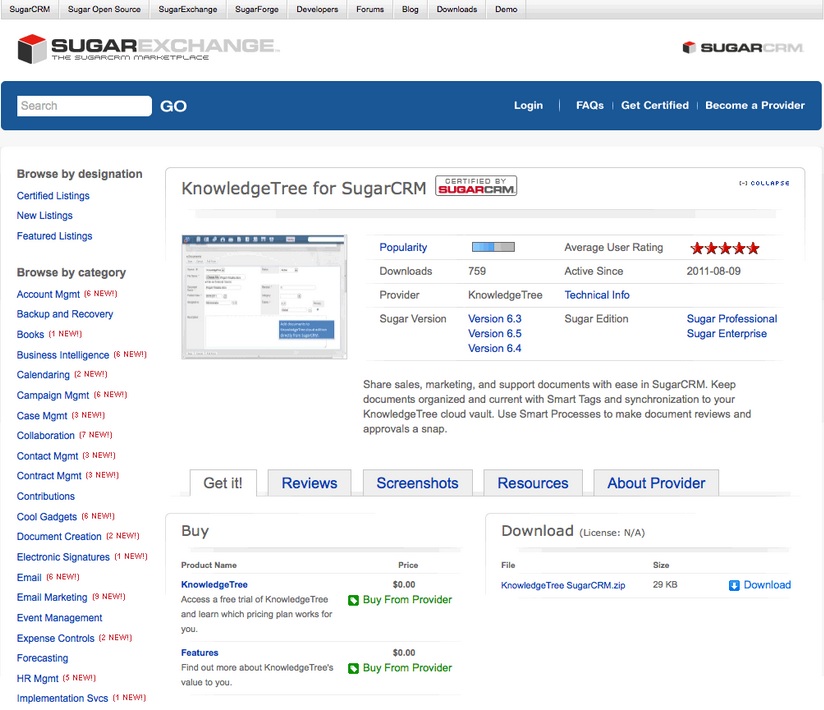Open Contract Mgmt category
The width and height of the screenshot is (824, 710).
(x=49, y=476)
